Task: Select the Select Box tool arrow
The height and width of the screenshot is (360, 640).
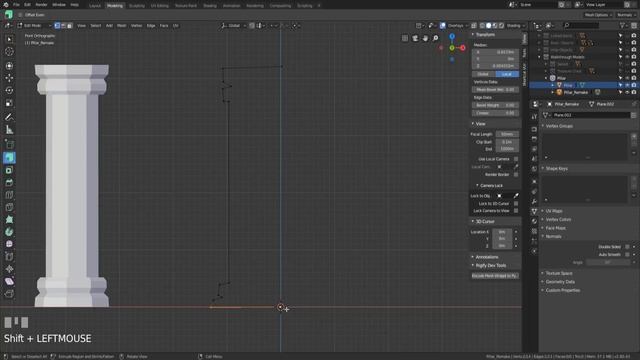Action: coord(9,39)
